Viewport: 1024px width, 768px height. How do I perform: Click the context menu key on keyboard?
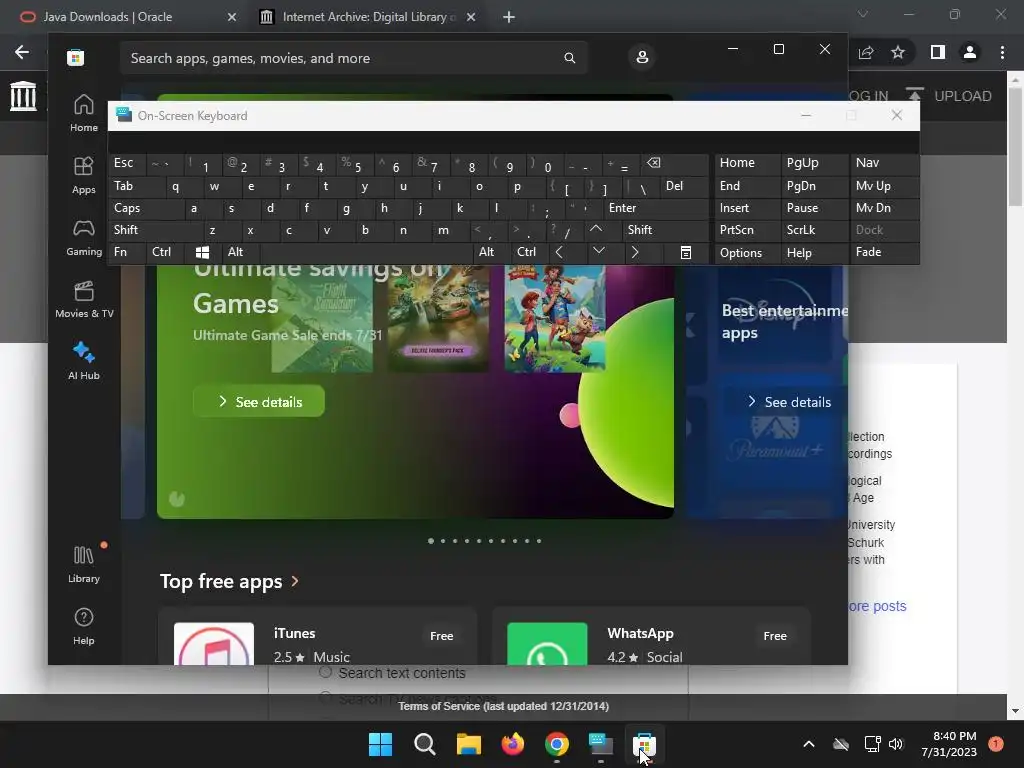(x=685, y=252)
